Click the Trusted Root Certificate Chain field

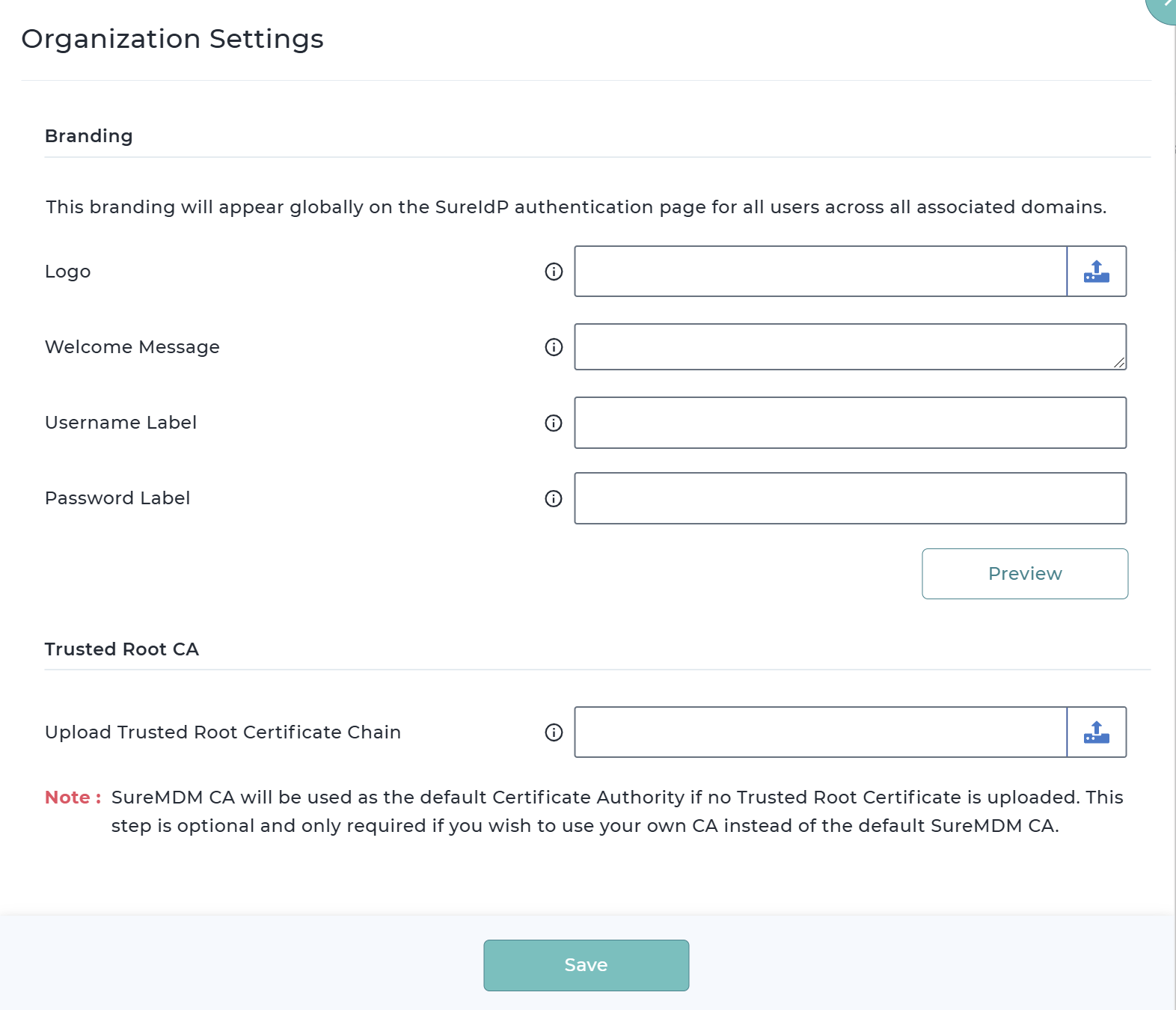coord(820,732)
